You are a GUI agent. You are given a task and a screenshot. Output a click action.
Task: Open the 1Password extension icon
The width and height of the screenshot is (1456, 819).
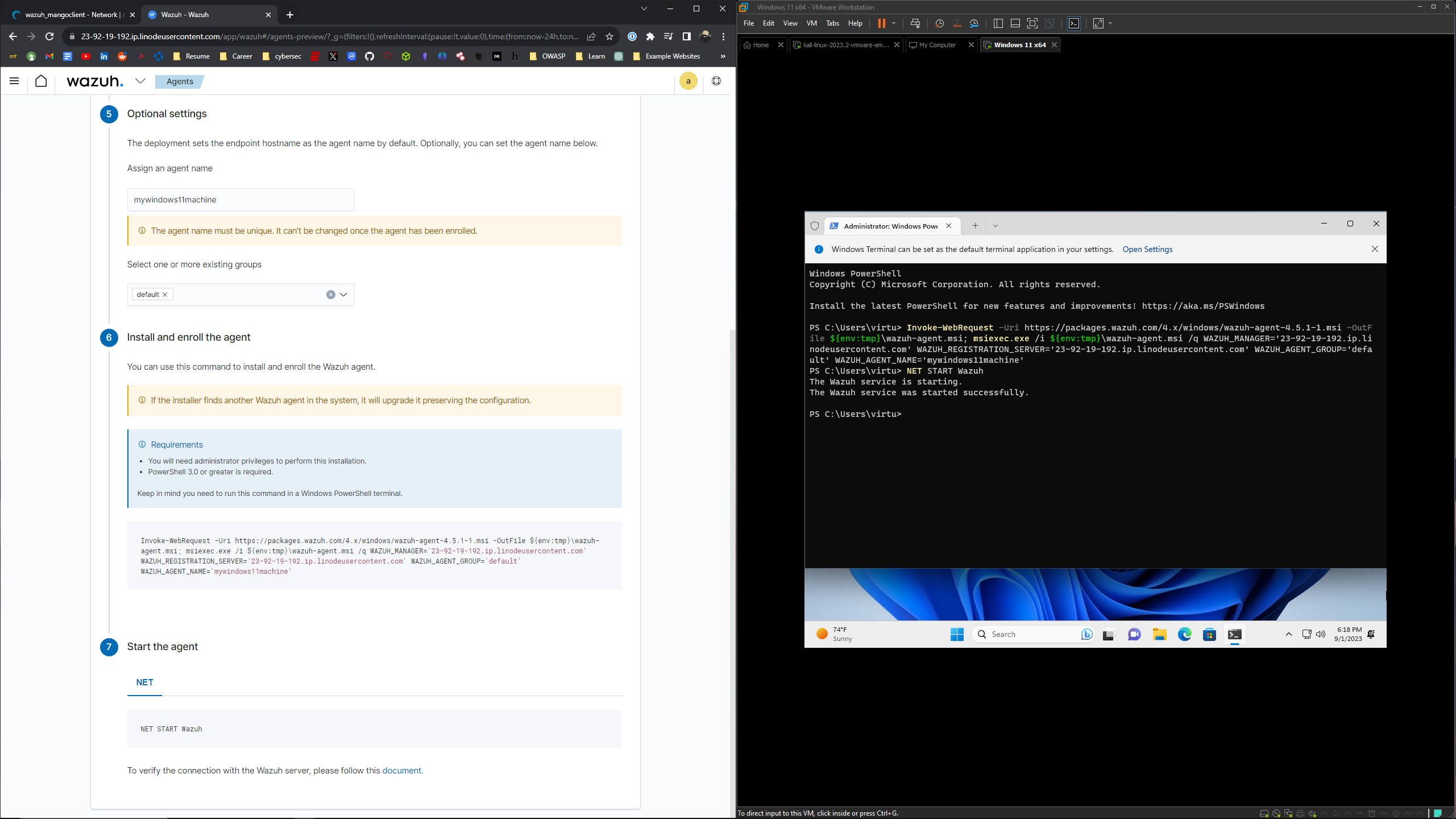click(632, 36)
